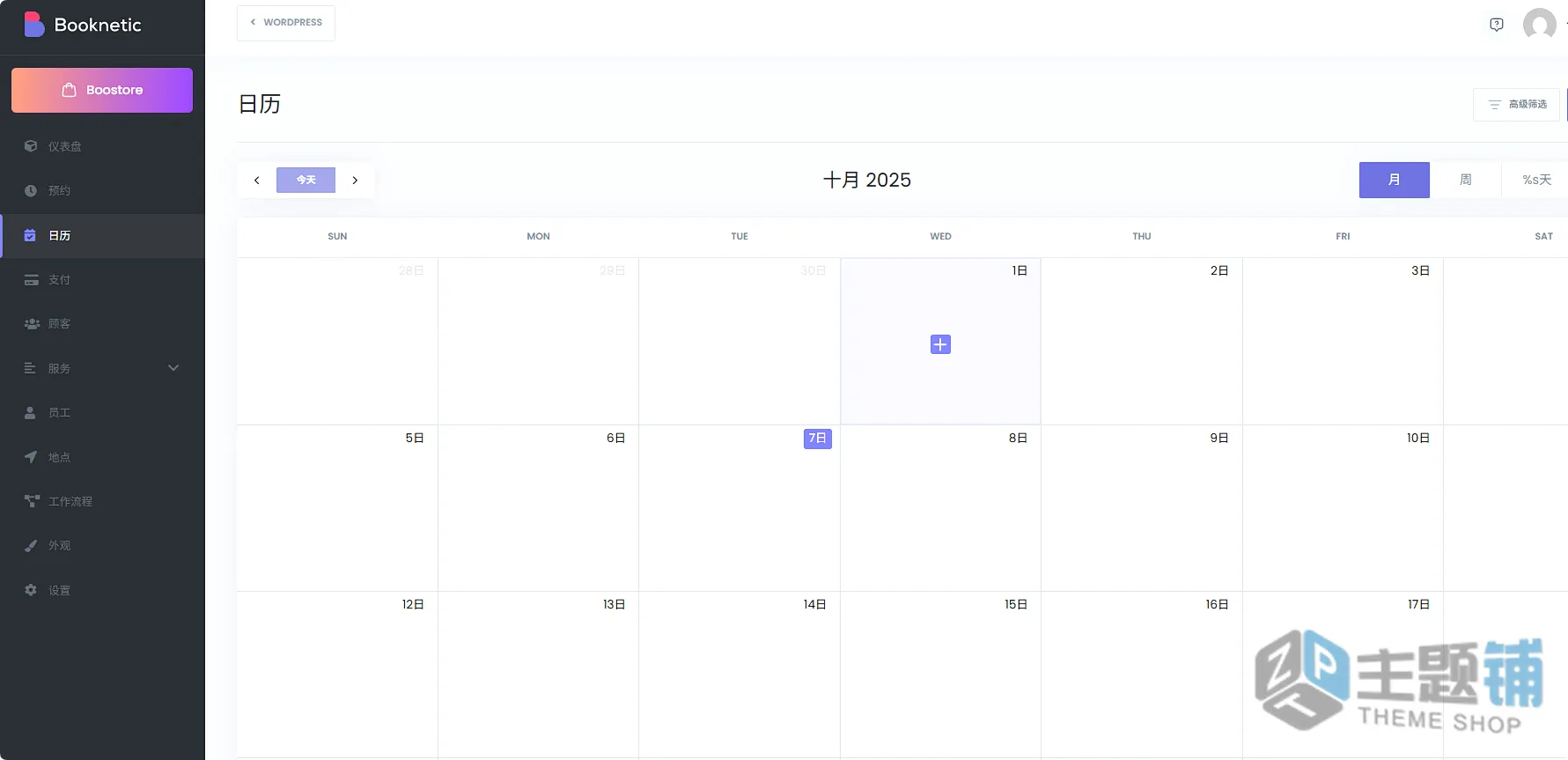Image resolution: width=1568 pixels, height=760 pixels.
Task: Select the 12日 calendar date
Action: [413, 604]
